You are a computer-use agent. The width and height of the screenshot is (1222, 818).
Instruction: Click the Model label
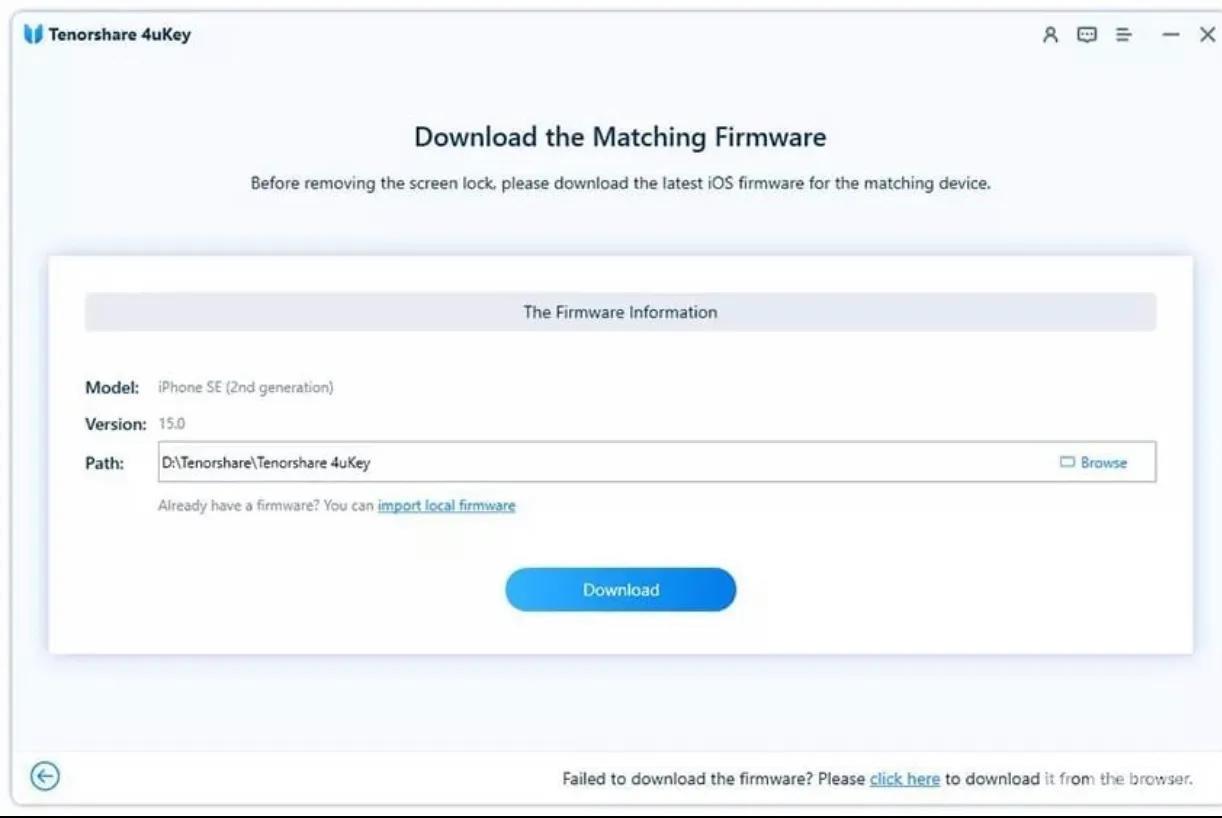coord(111,387)
